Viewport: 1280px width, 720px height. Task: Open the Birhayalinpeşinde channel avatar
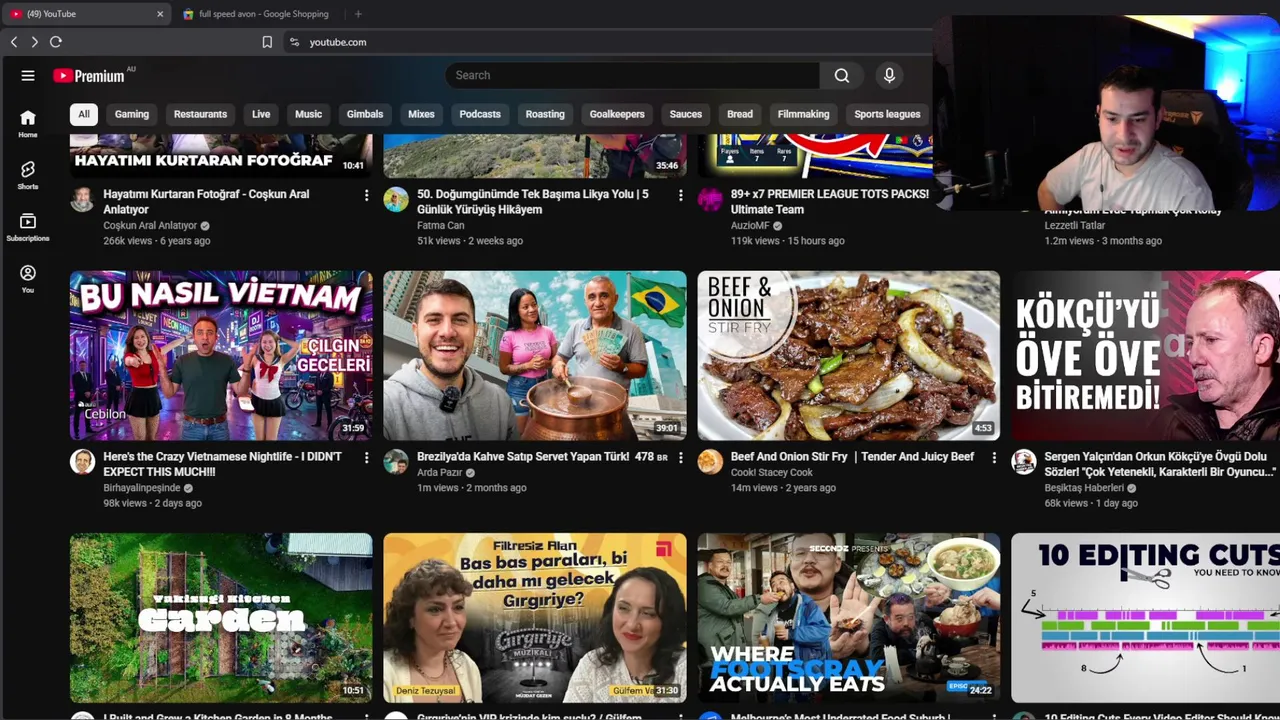point(82,461)
